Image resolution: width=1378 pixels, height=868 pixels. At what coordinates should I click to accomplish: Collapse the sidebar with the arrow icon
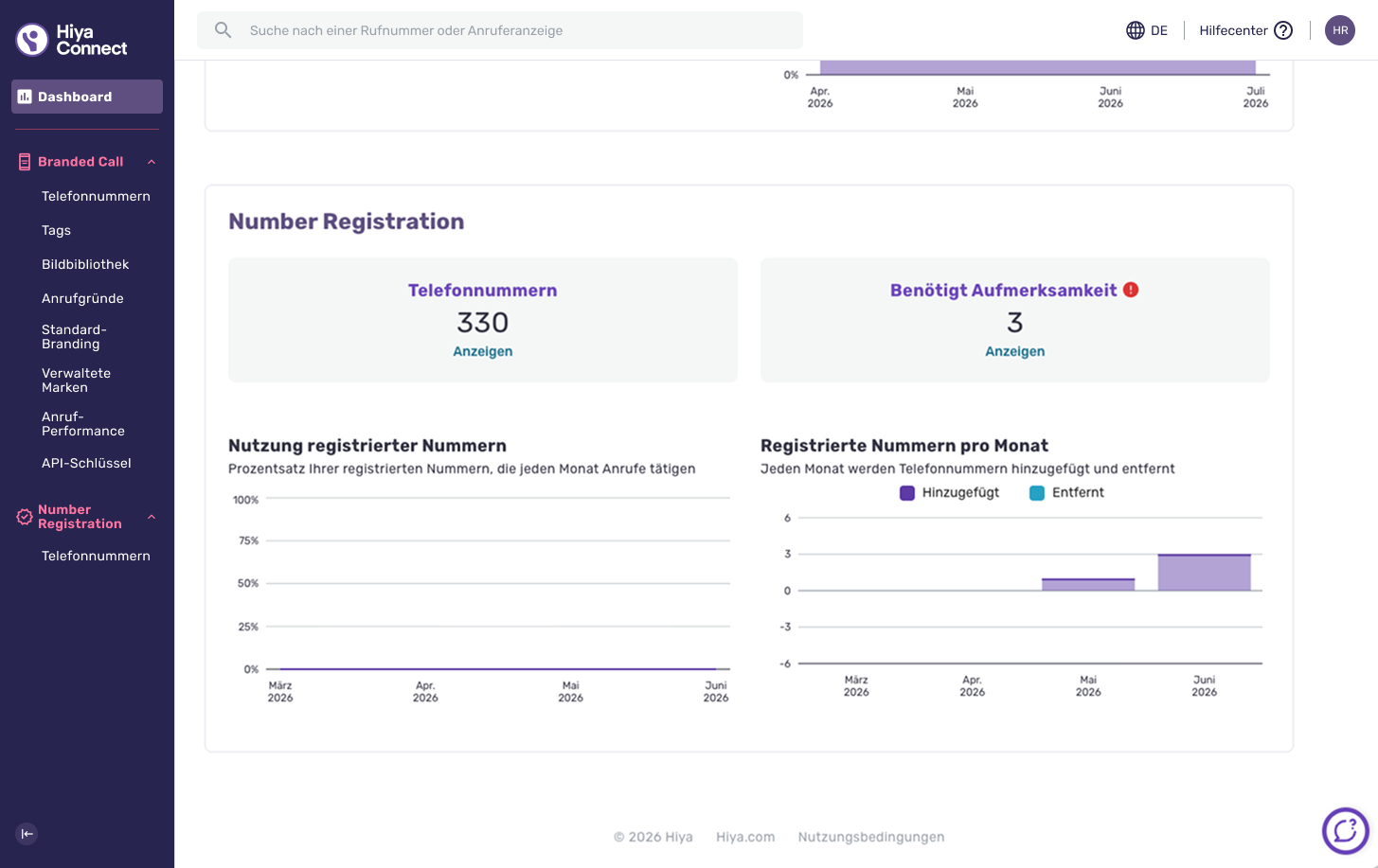(27, 834)
